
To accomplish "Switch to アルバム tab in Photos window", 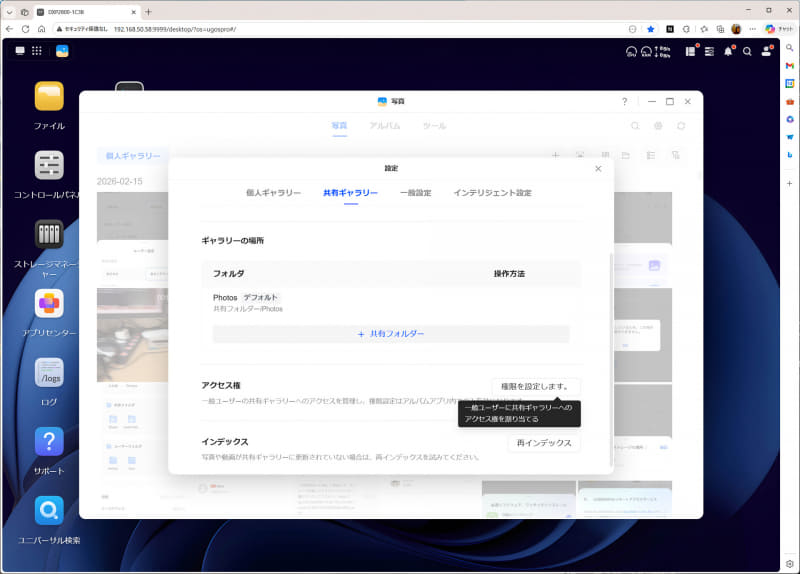I will tap(385, 126).
